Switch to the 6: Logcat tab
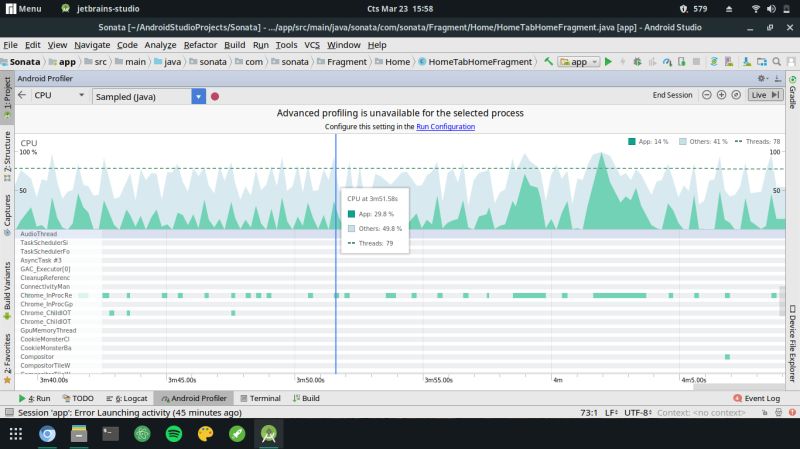The height and width of the screenshot is (449, 800). click(x=127, y=398)
